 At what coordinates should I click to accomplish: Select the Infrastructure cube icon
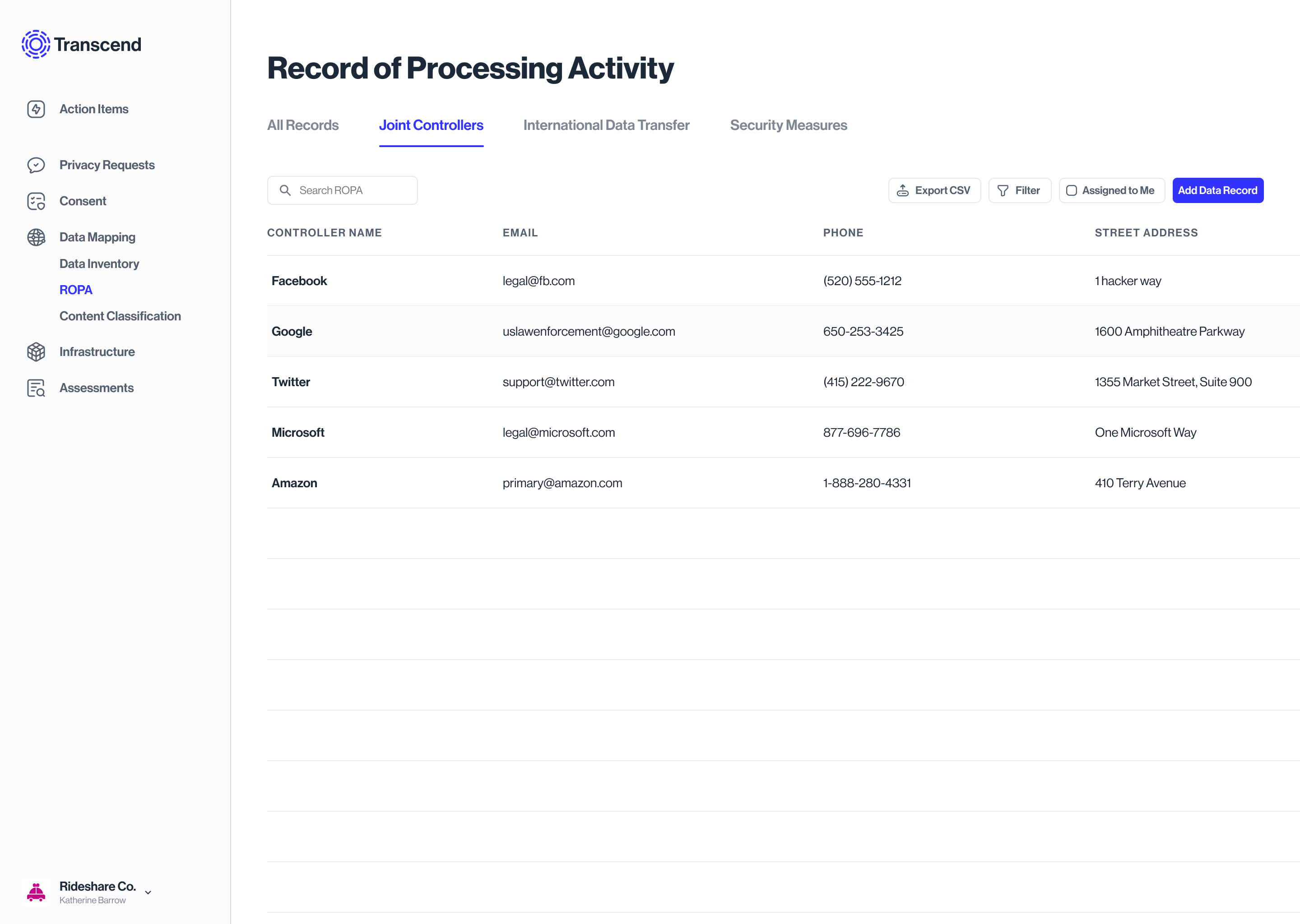pos(36,351)
